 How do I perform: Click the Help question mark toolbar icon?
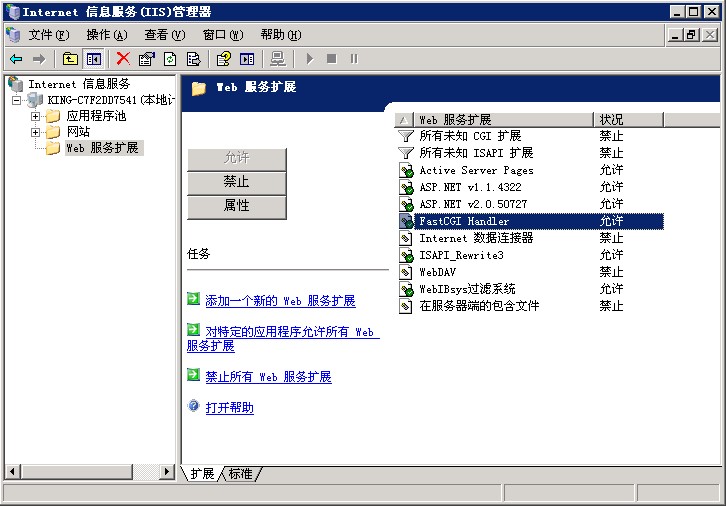224,59
